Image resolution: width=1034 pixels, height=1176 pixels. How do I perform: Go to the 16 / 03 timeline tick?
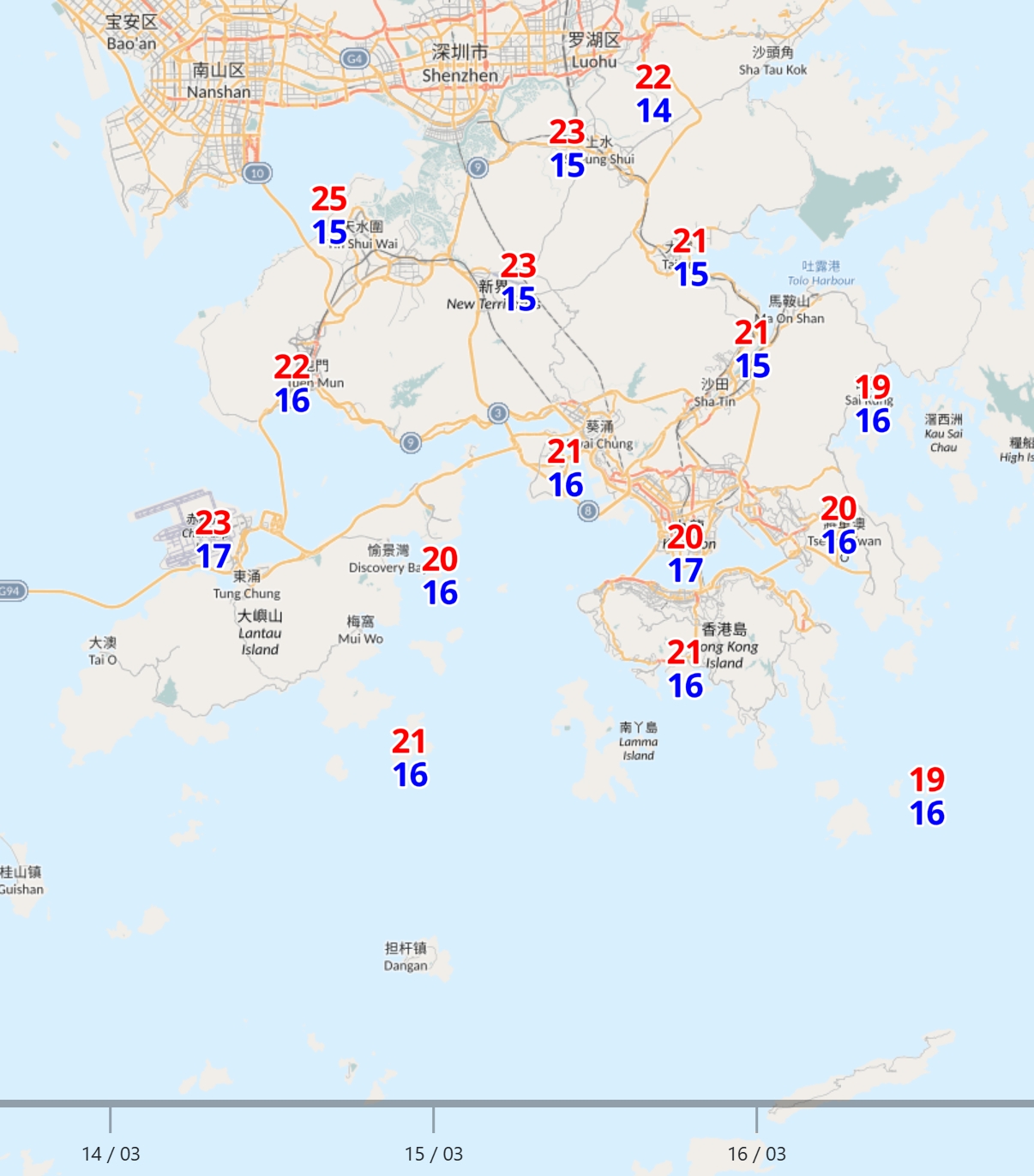click(756, 1154)
